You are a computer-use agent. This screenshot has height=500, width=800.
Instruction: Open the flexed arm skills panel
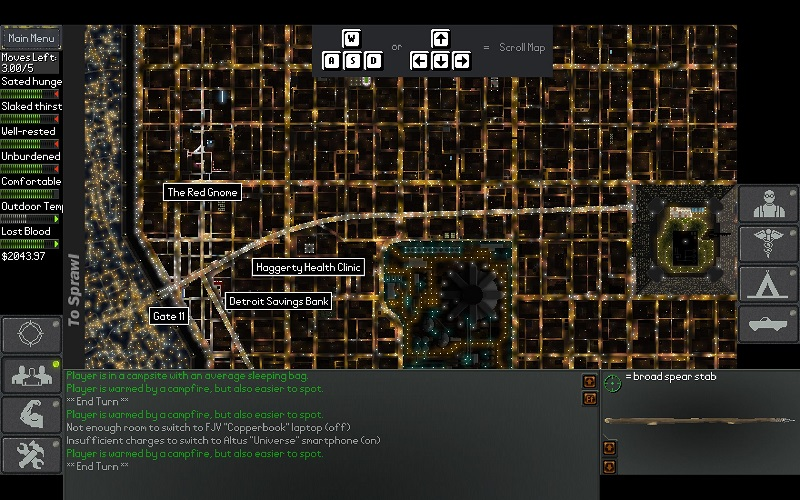pyautogui.click(x=30, y=414)
